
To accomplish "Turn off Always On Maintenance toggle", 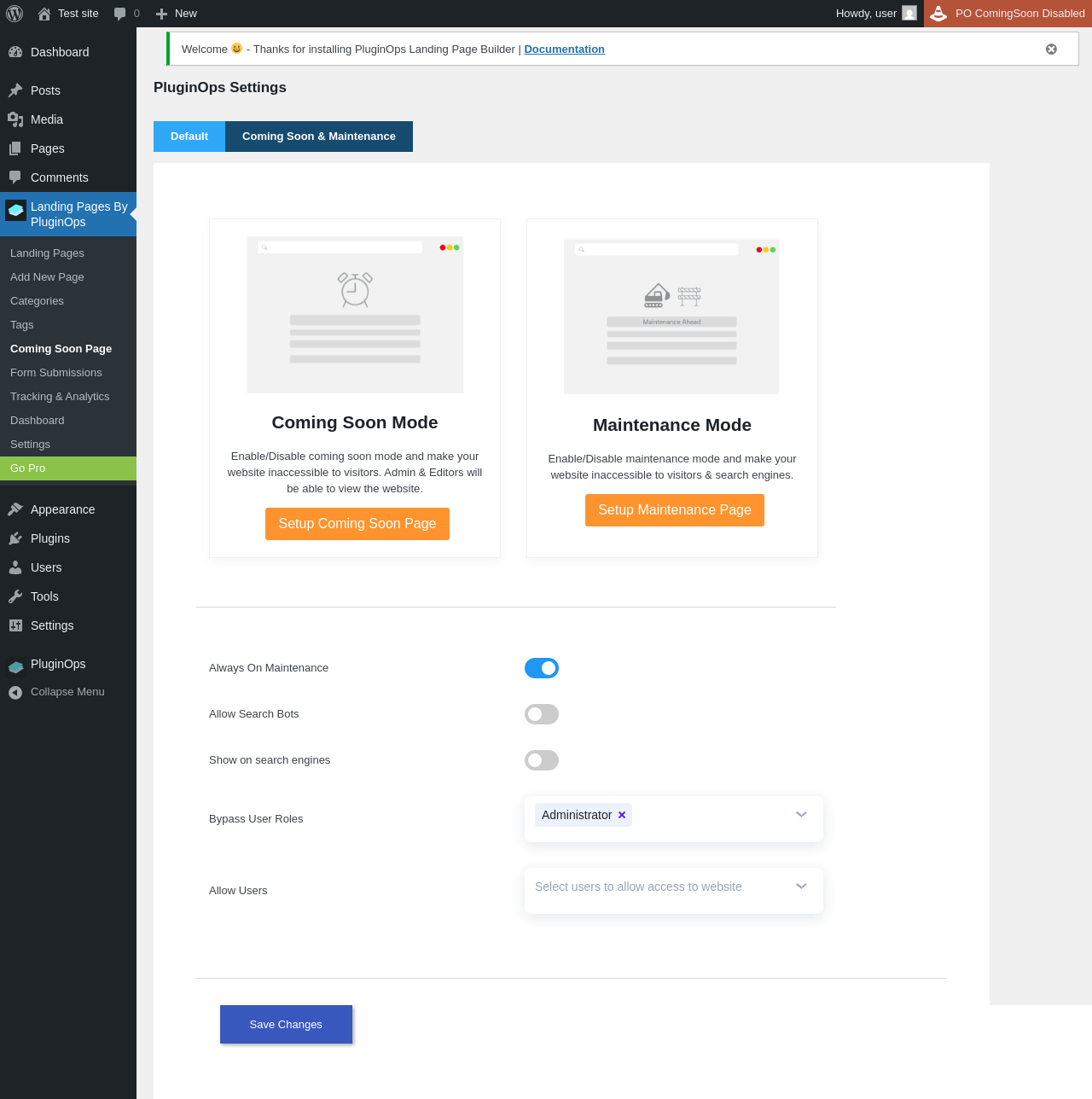I will point(542,668).
